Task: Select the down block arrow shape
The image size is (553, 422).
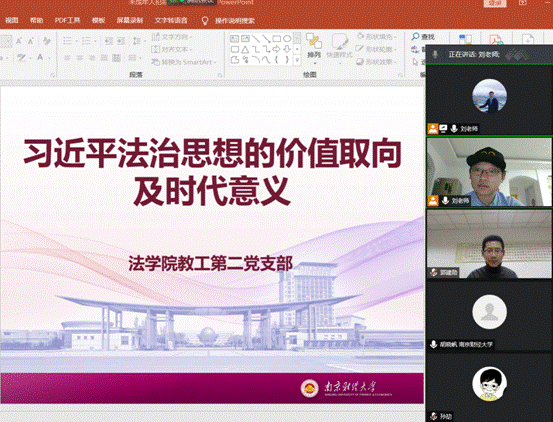Action: tap(287, 49)
